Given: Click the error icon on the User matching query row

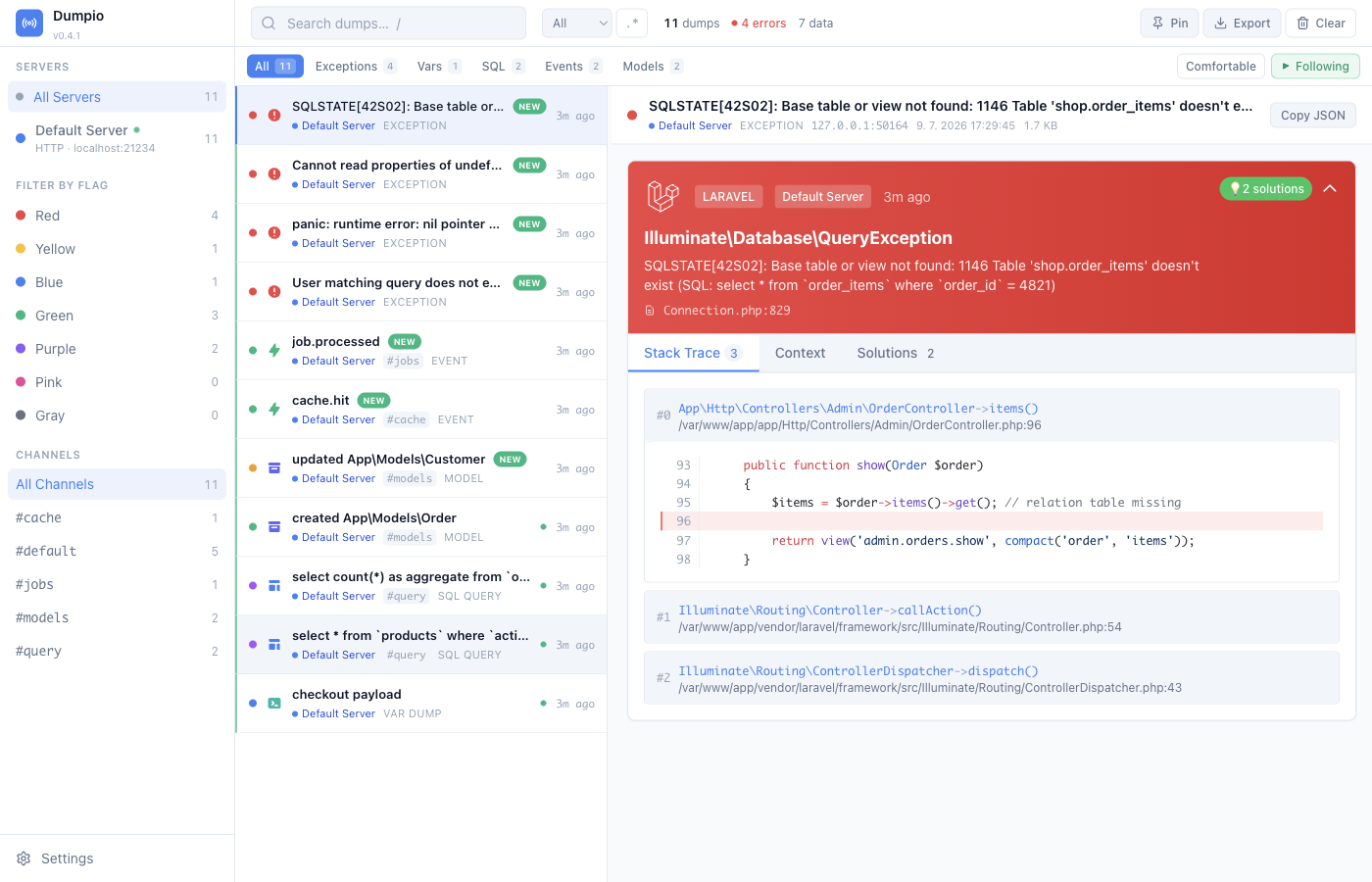Looking at the screenshot, I should [274, 292].
